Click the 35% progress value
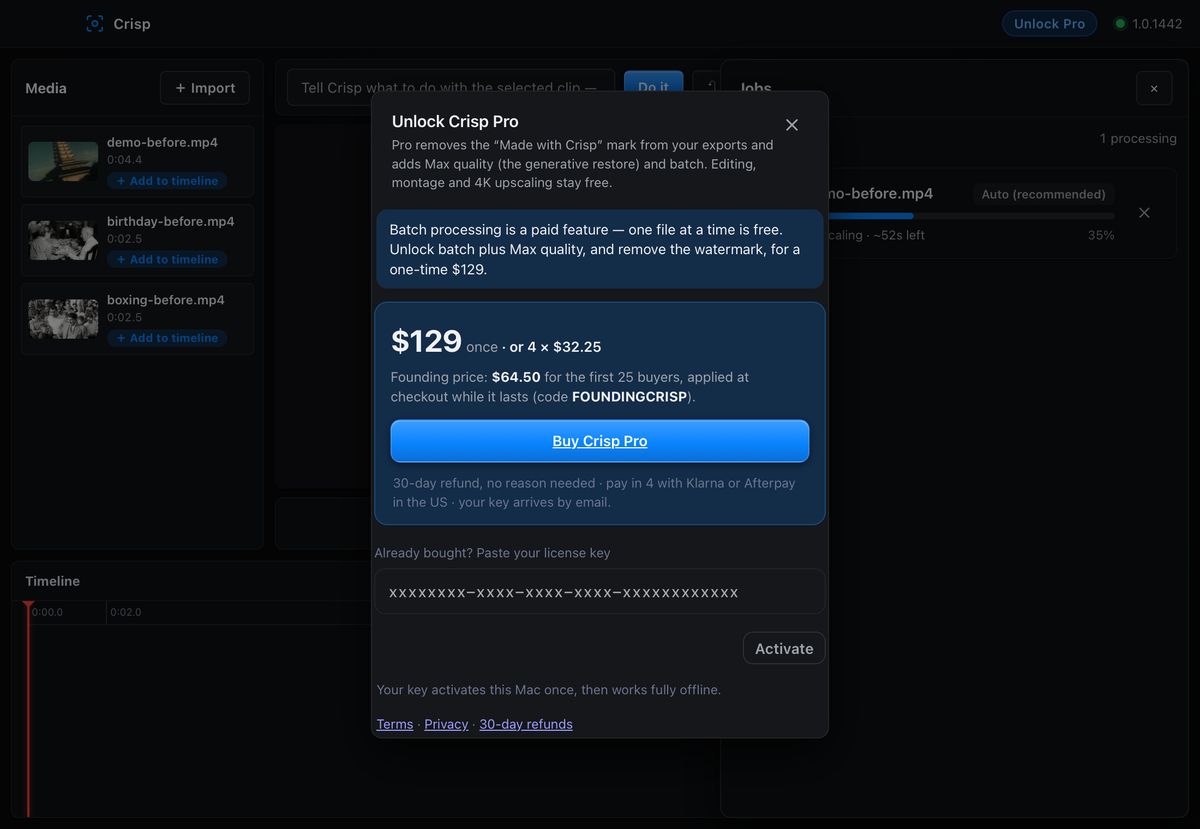1200x829 pixels. [x=1101, y=235]
